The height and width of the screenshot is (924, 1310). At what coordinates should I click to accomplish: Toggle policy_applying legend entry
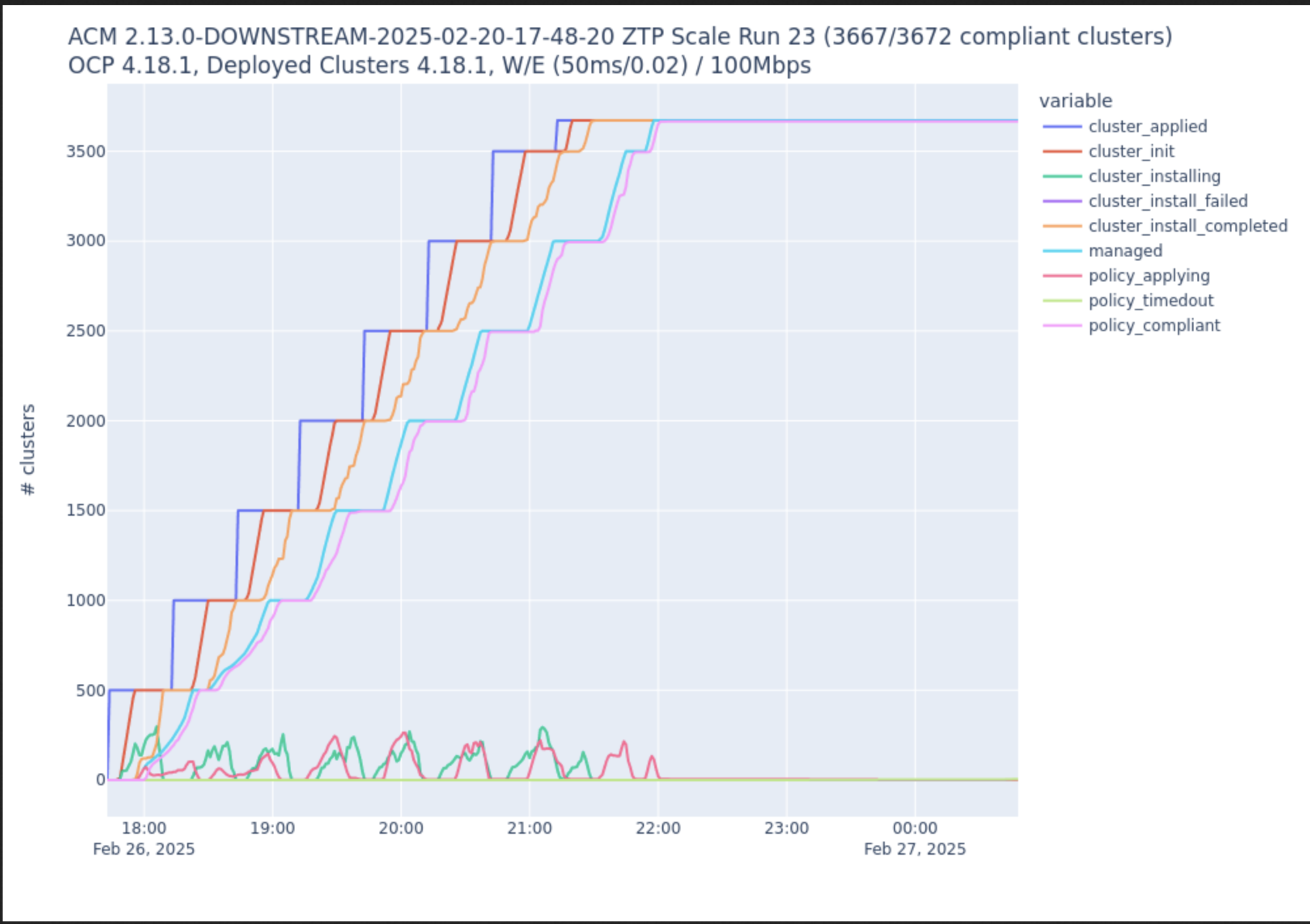1148,275
